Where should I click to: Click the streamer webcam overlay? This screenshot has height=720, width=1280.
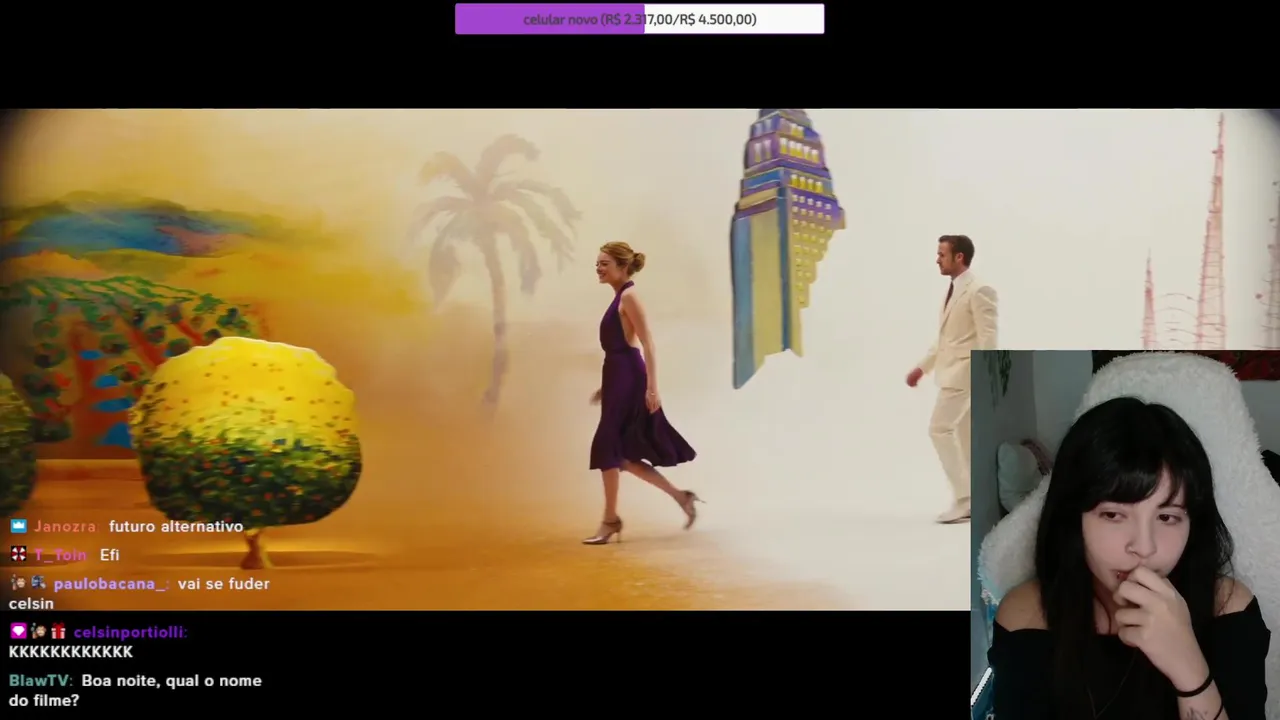tap(1125, 535)
